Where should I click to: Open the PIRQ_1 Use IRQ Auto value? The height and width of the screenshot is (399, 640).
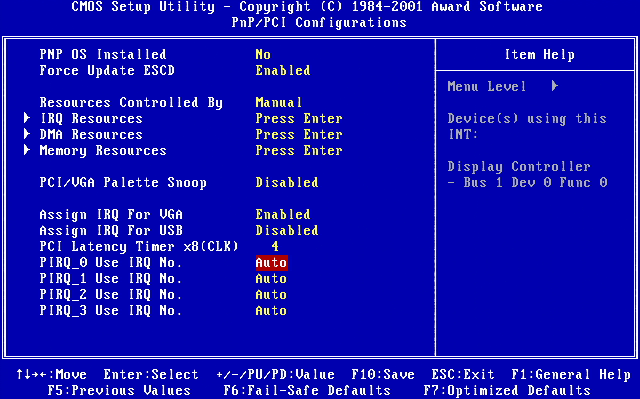pyautogui.click(x=271, y=279)
